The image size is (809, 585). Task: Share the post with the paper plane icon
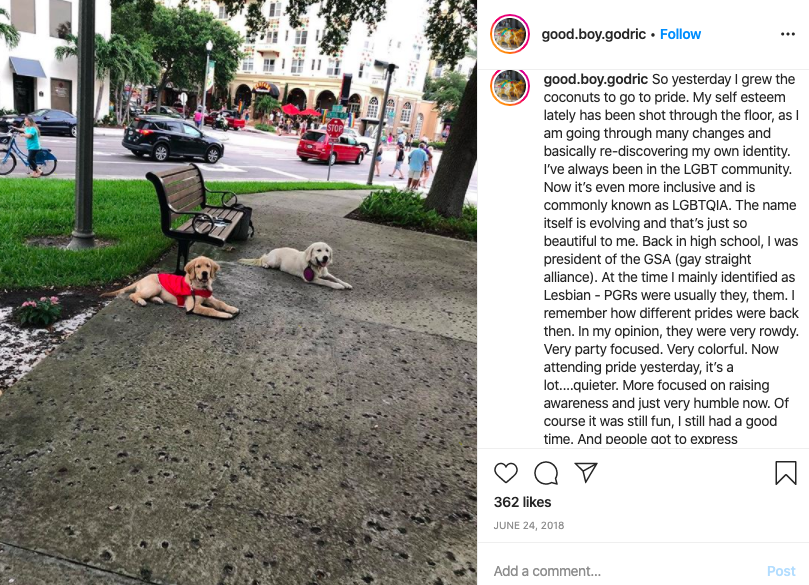pyautogui.click(x=586, y=472)
